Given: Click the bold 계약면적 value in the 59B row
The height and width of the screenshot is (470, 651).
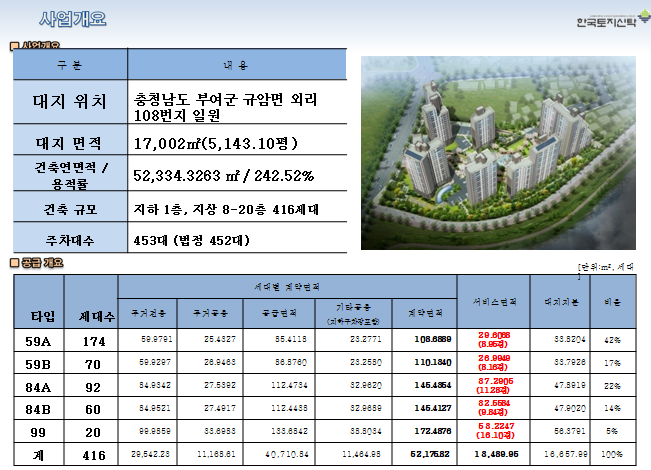Looking at the screenshot, I should (433, 362).
